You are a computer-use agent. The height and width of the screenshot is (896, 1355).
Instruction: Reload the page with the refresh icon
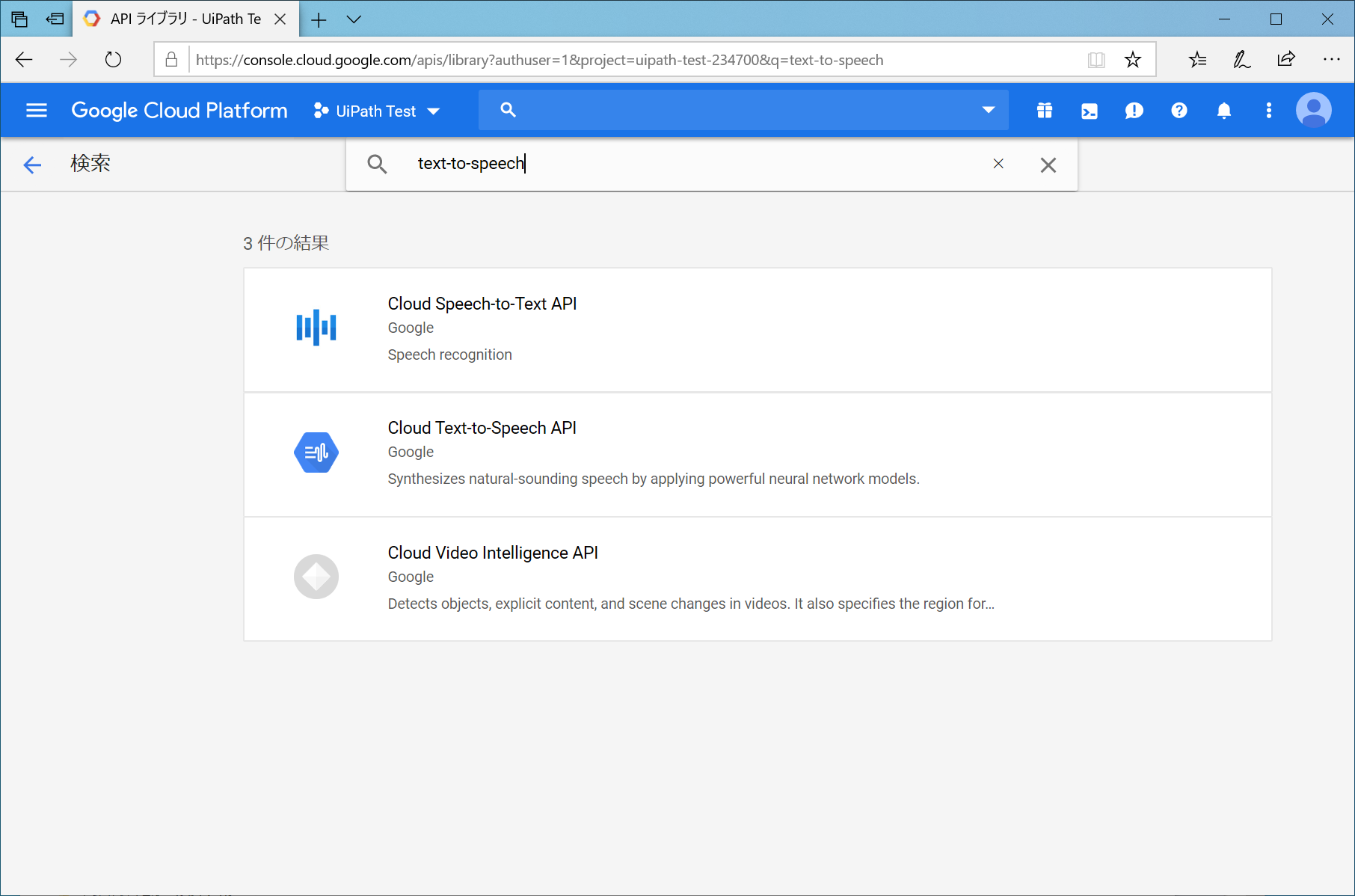tap(113, 60)
